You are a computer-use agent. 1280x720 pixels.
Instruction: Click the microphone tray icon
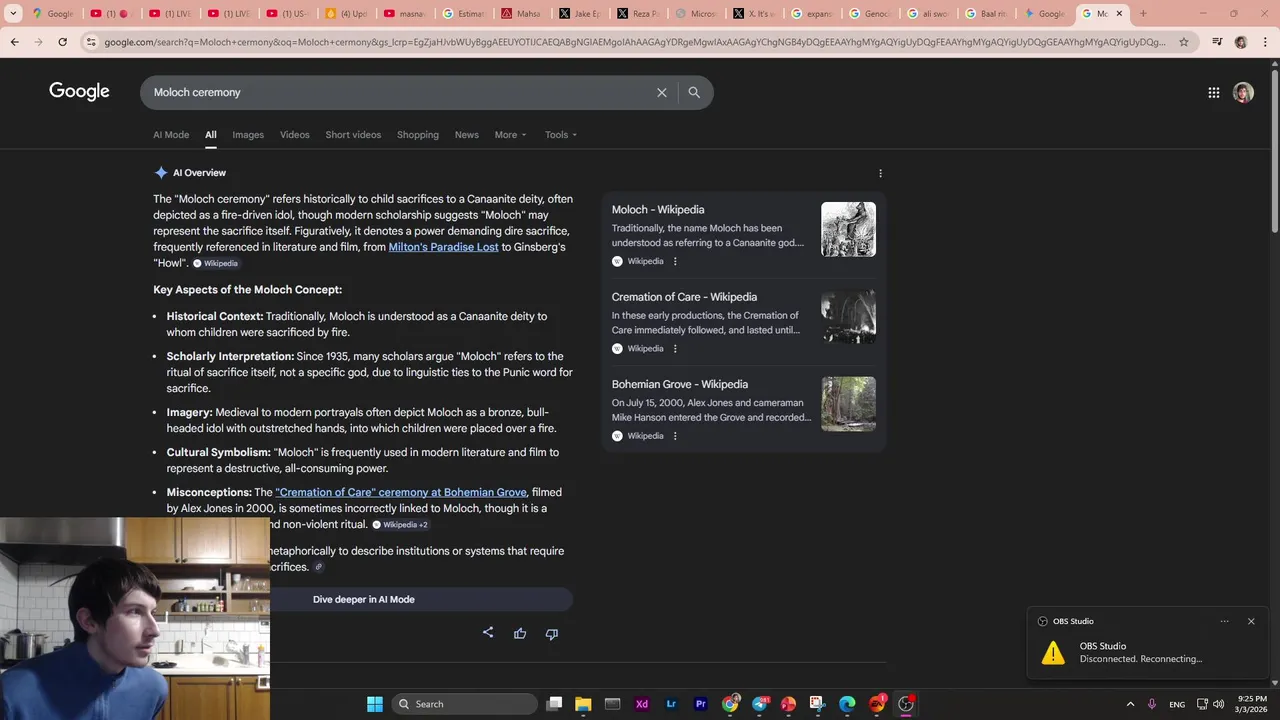tap(1153, 704)
